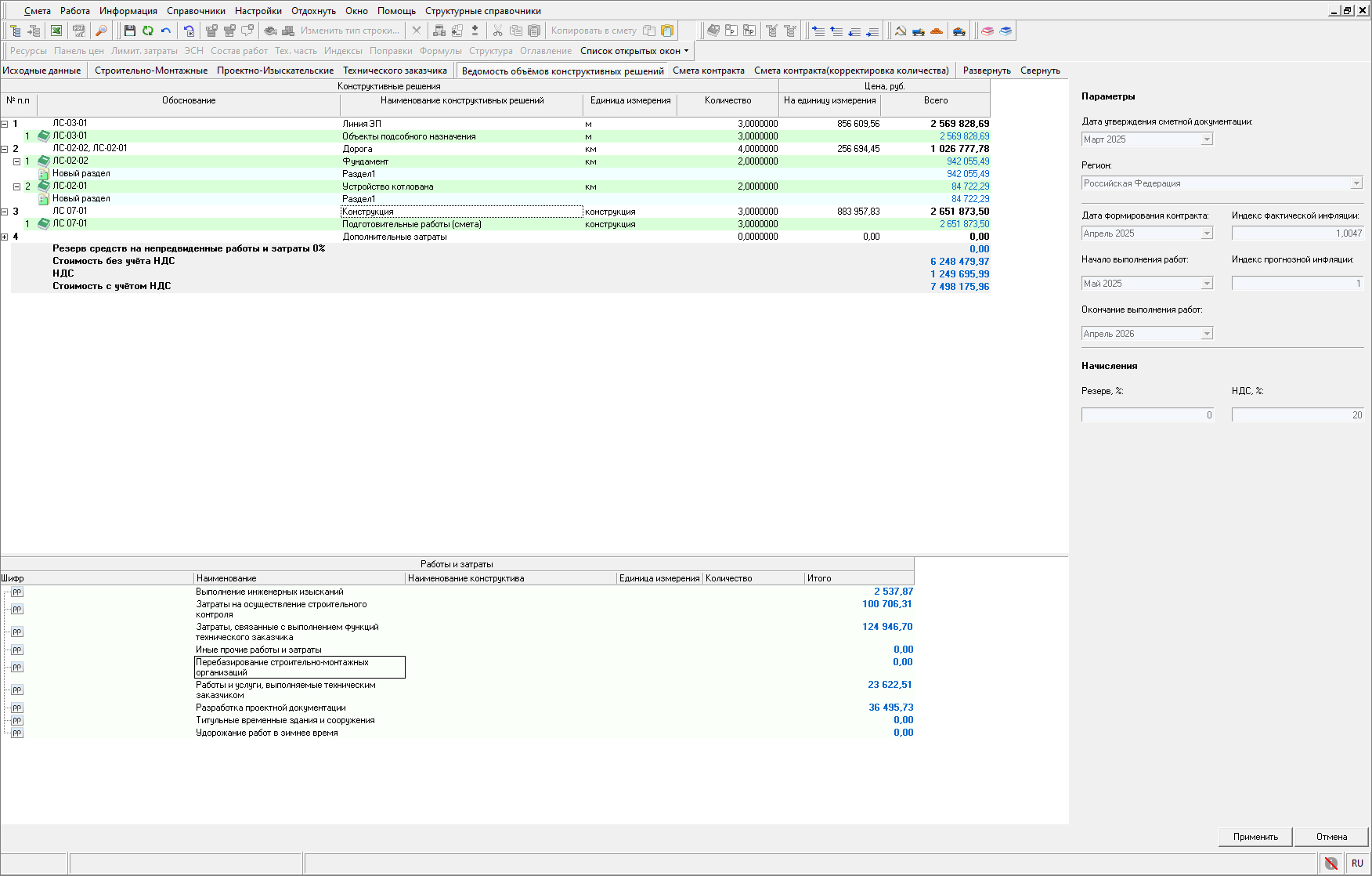The width and height of the screenshot is (1372, 876).
Task: Click the pink books stack icon
Action: [x=987, y=31]
